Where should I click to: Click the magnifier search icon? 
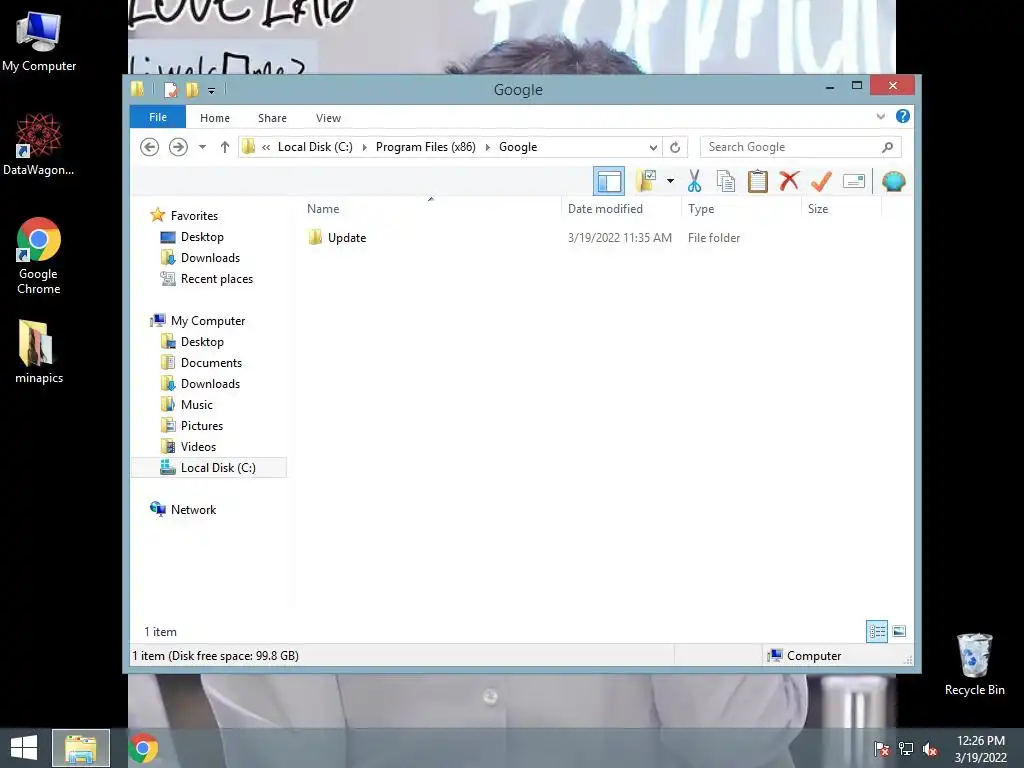click(x=887, y=147)
